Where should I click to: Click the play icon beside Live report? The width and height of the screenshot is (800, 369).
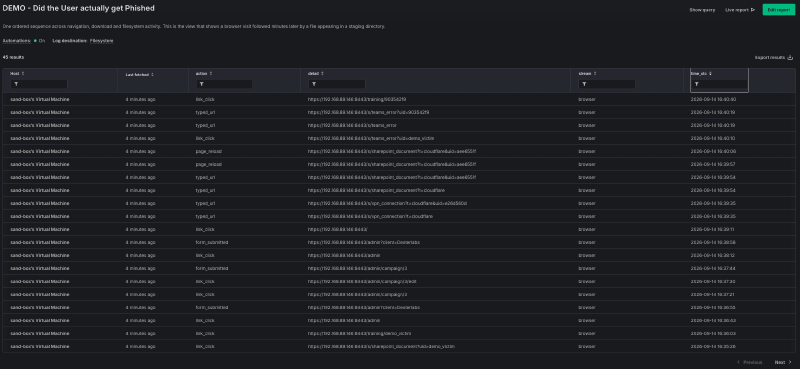[753, 10]
